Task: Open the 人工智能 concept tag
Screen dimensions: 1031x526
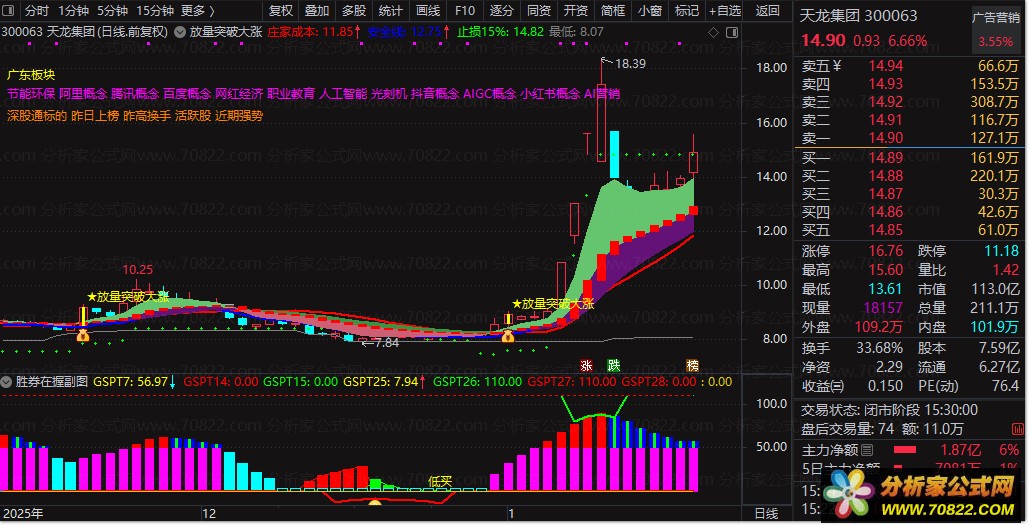Action: pyautogui.click(x=343, y=93)
